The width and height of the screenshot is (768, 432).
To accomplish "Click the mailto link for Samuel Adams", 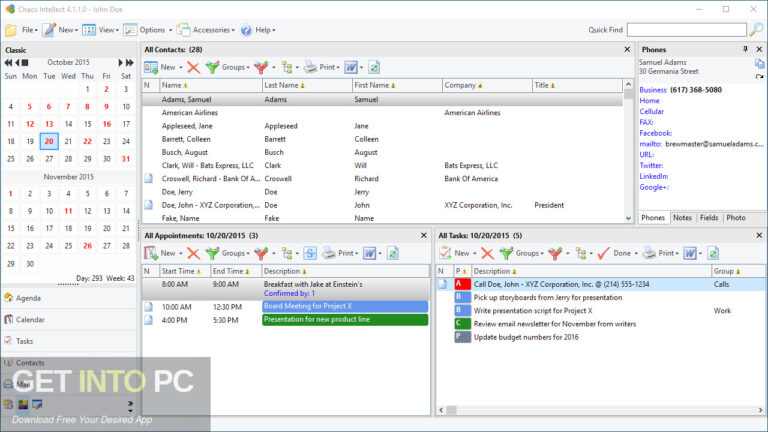I will 650,144.
